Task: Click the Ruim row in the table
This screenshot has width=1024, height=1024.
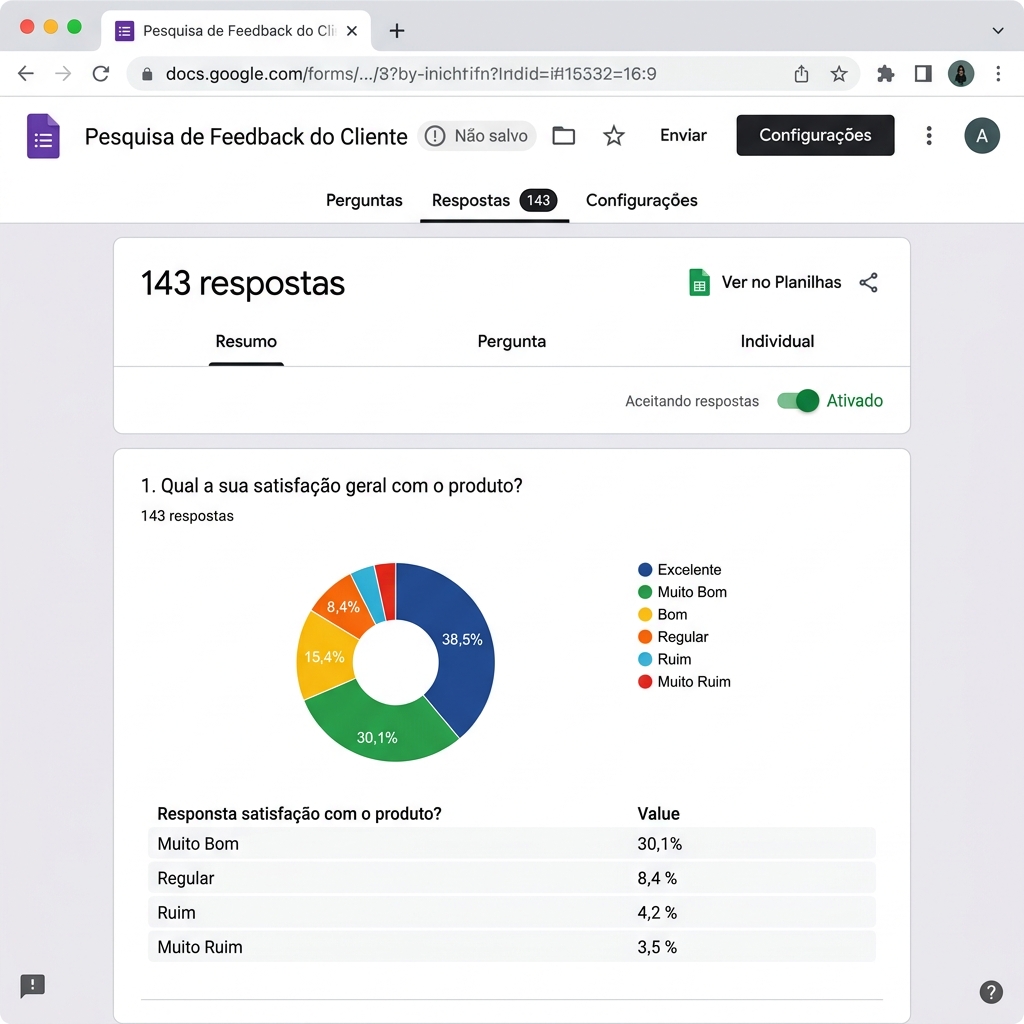Action: [511, 912]
